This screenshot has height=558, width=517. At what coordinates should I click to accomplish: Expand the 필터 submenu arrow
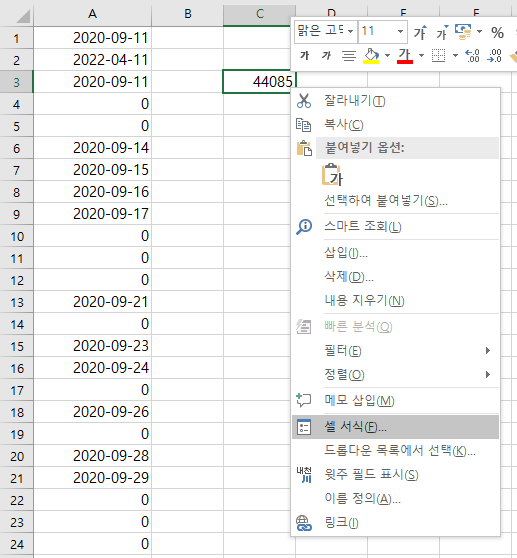[488, 351]
